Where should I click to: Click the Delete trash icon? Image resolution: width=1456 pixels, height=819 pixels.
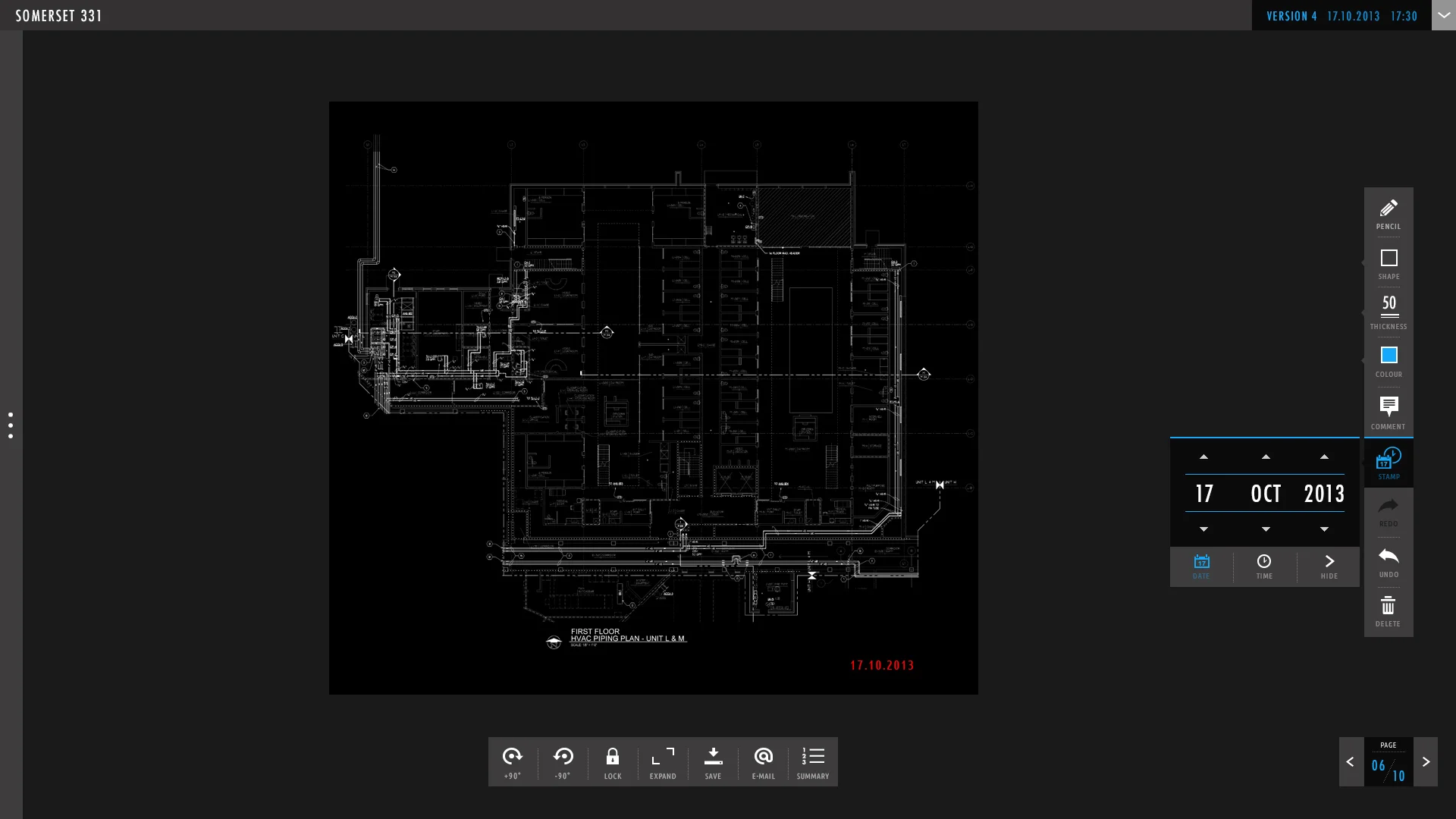[1389, 612]
